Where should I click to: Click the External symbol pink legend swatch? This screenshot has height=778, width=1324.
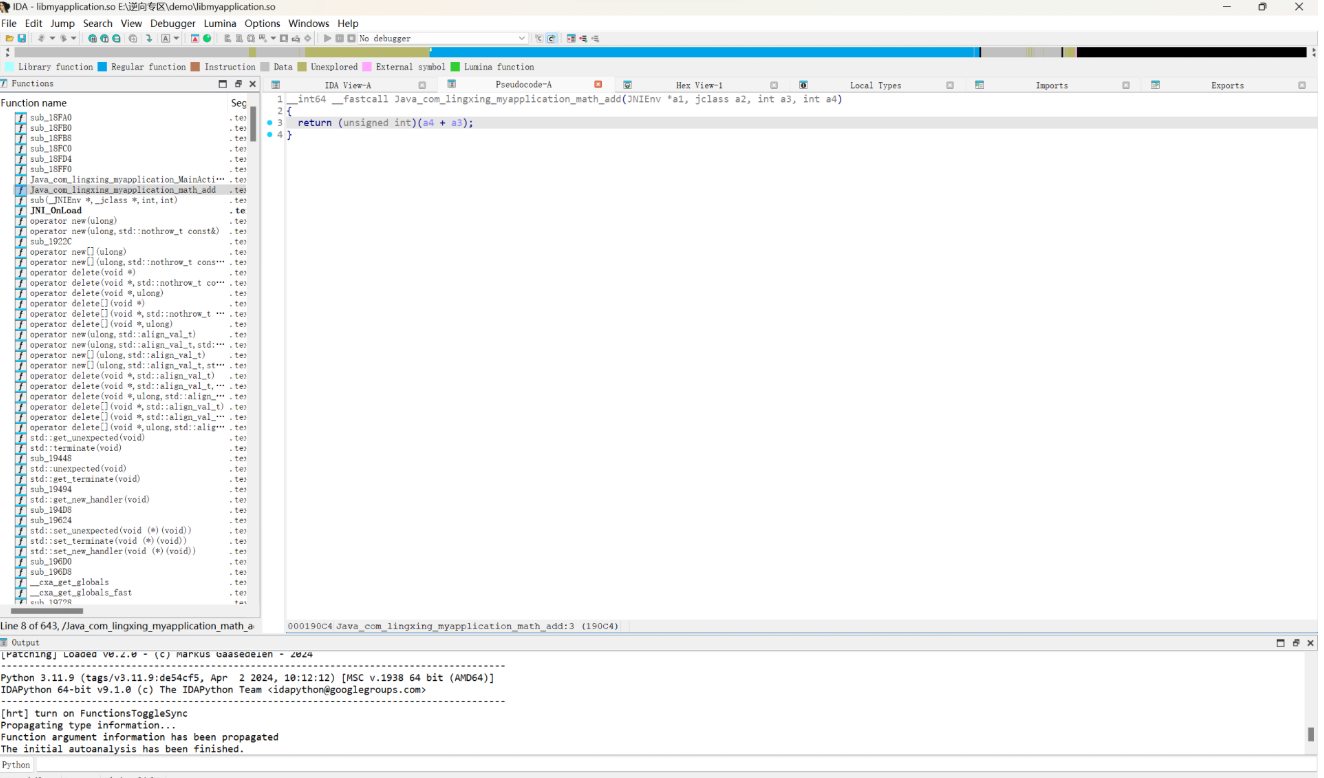pos(367,67)
